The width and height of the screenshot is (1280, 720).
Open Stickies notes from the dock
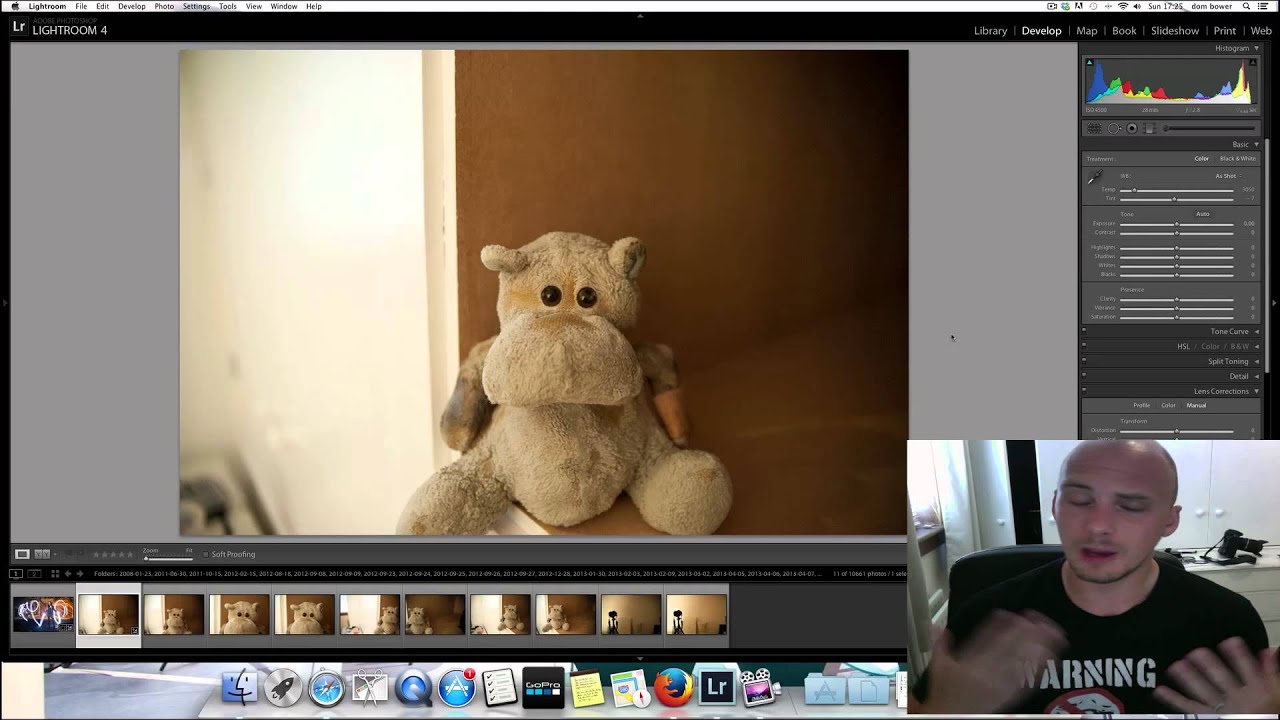point(586,688)
